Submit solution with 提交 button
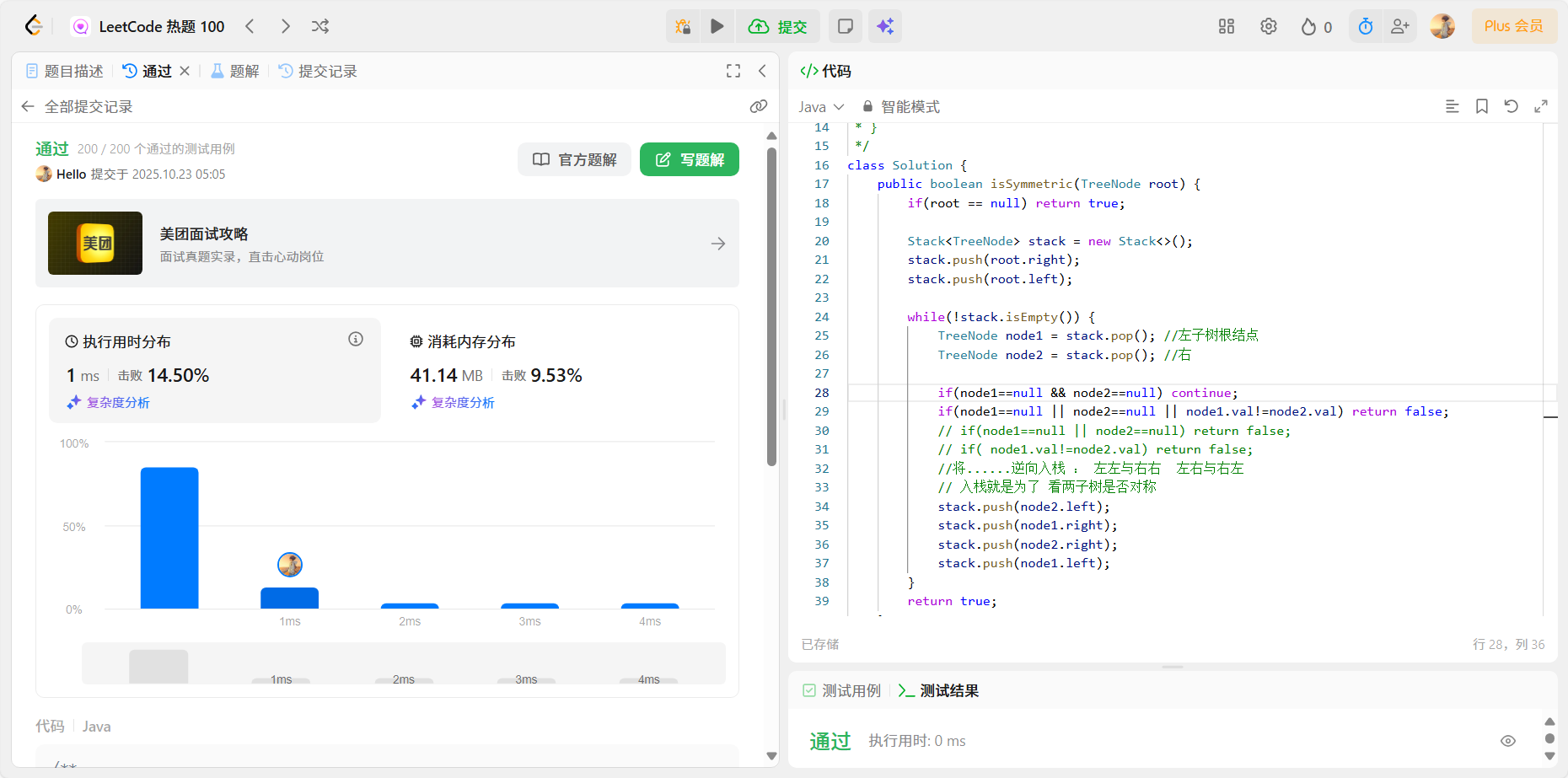This screenshot has width=1568, height=778. (778, 26)
